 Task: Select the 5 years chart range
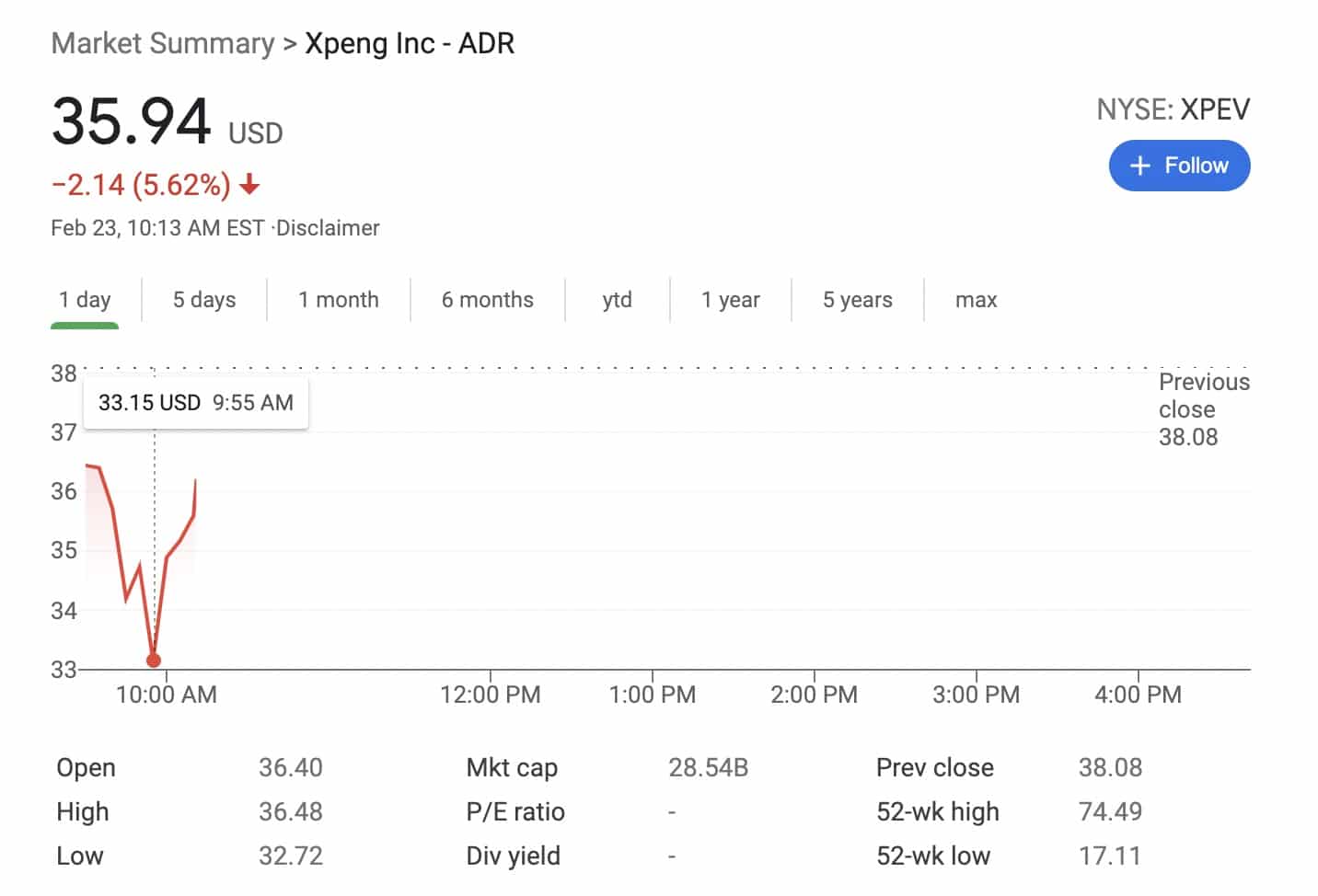(858, 299)
